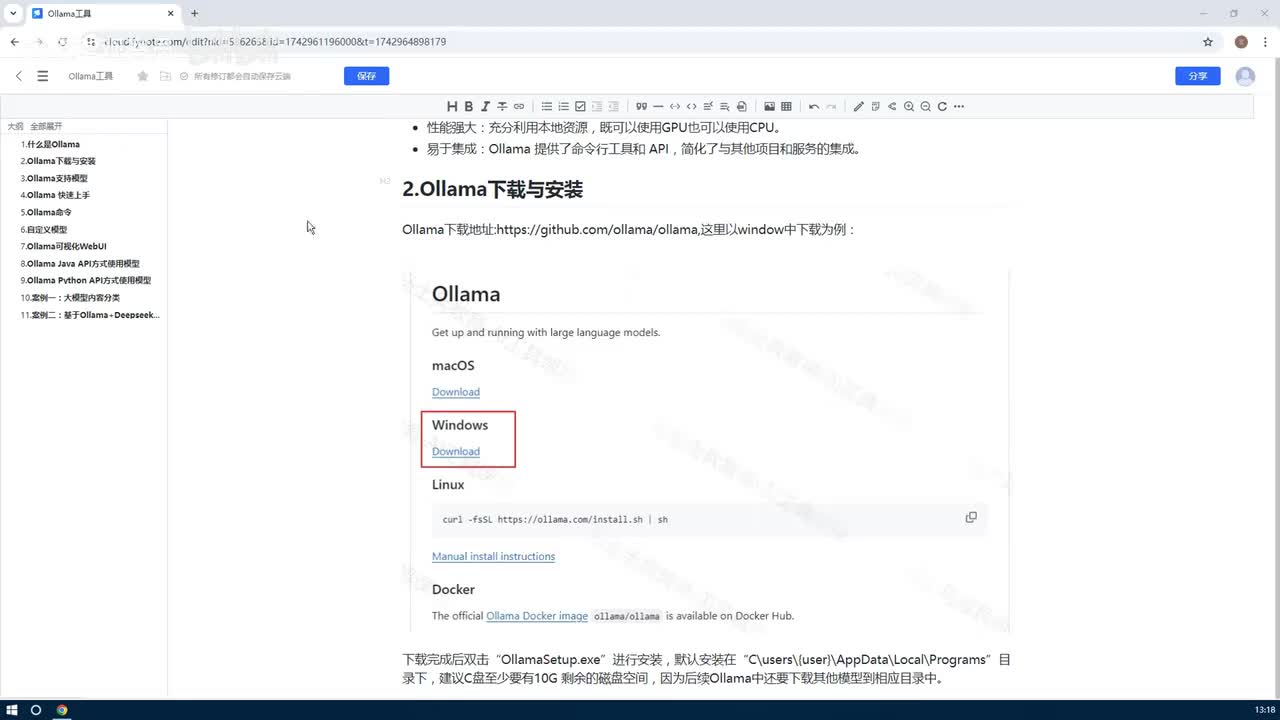
Task: Insert a horizontal divider line
Action: click(658, 106)
